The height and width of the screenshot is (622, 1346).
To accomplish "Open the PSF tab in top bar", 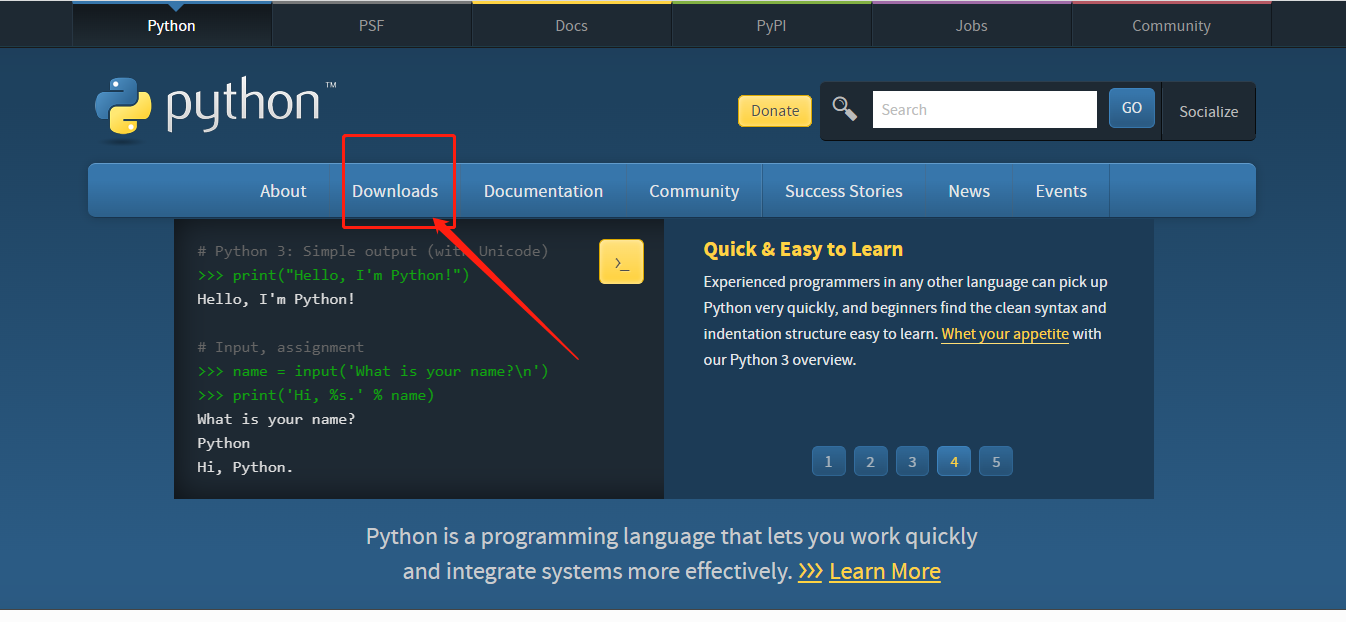I will (x=372, y=25).
